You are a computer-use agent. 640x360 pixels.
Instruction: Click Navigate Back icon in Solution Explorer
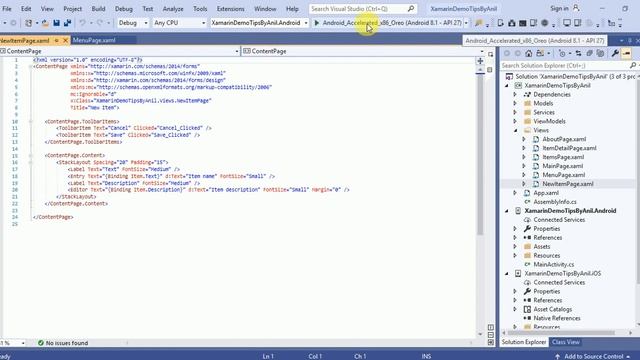pyautogui.click(x=507, y=53)
